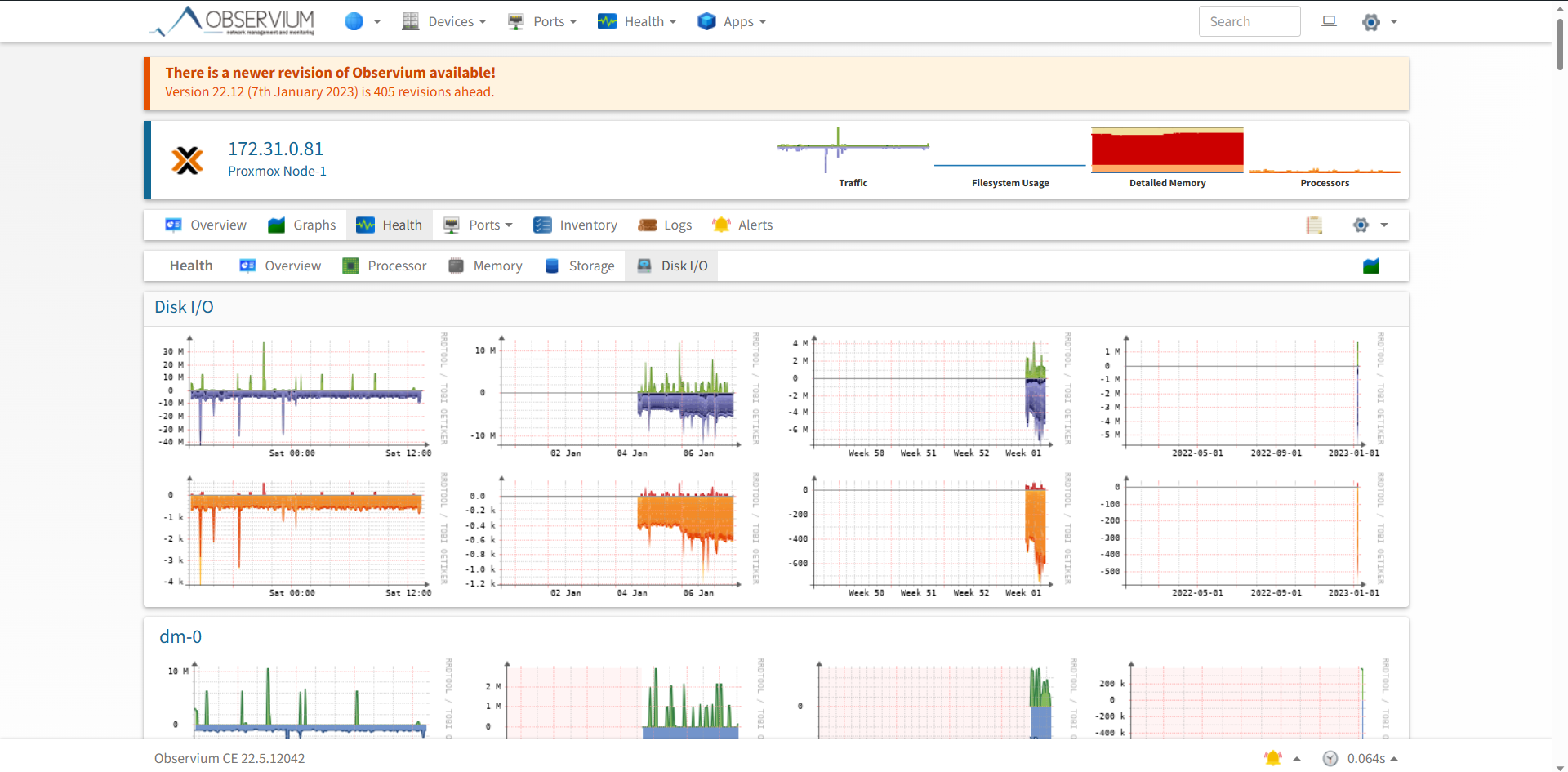This screenshot has height=772, width=1568.
Task: Toggle graphs view icon in Health bar
Action: click(1371, 266)
